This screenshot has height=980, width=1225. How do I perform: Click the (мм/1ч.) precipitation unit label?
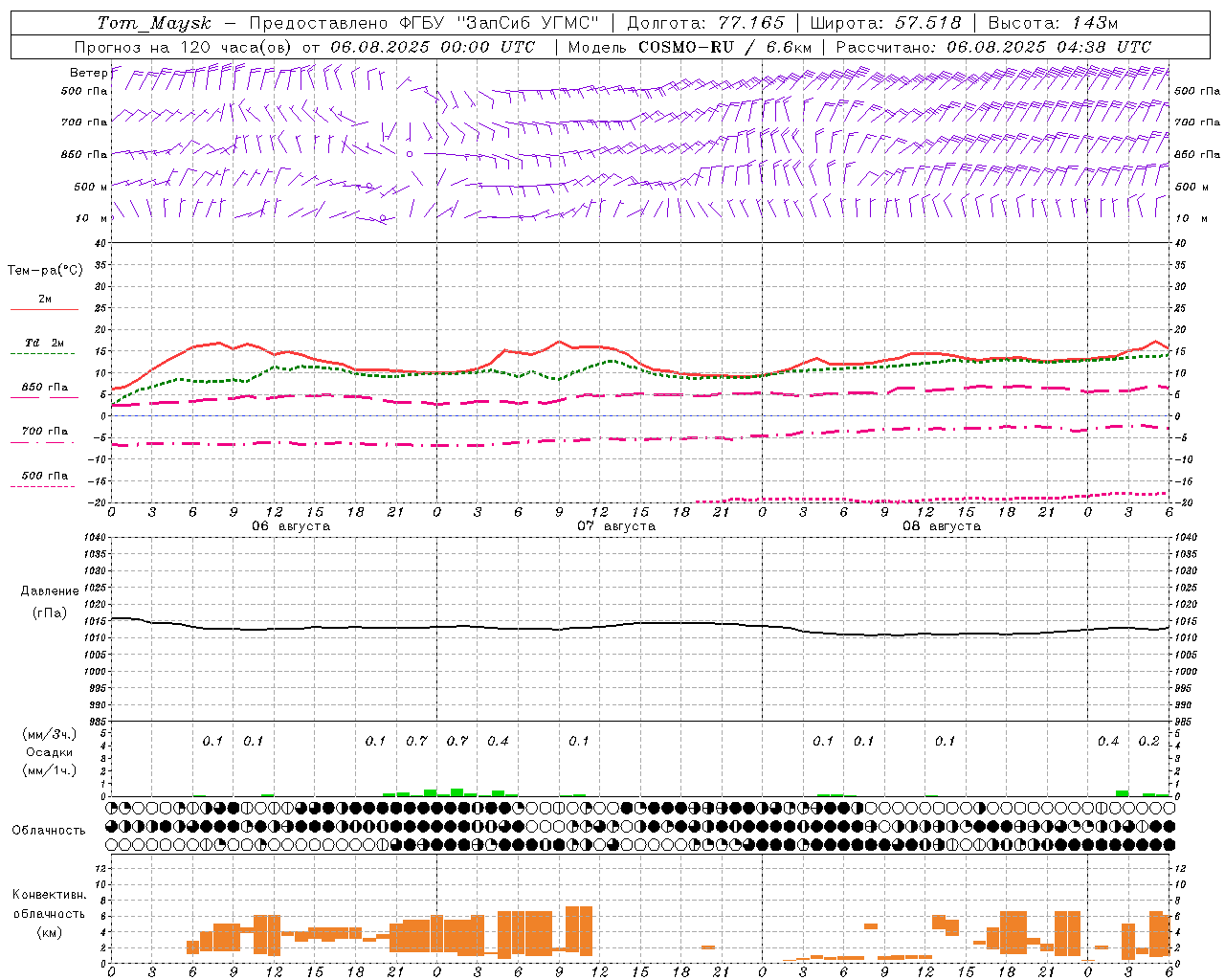click(50, 769)
